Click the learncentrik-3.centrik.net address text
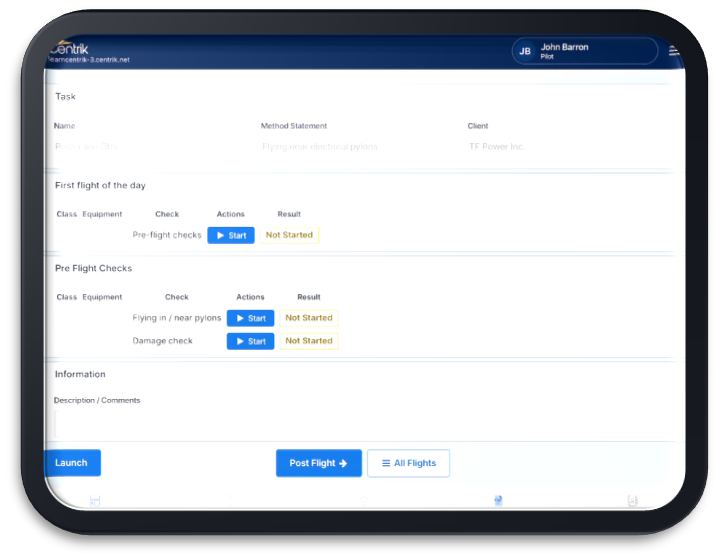This screenshot has width=721, height=559. (89, 60)
